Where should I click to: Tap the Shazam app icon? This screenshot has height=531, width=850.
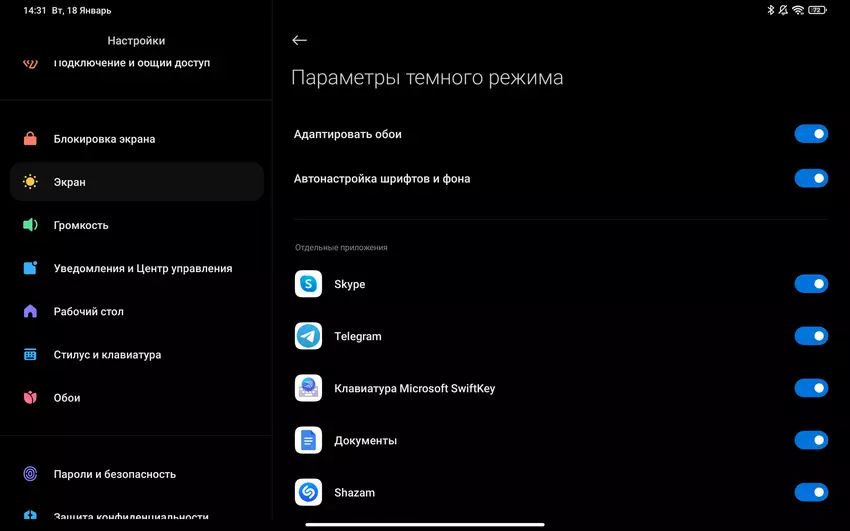pos(308,492)
